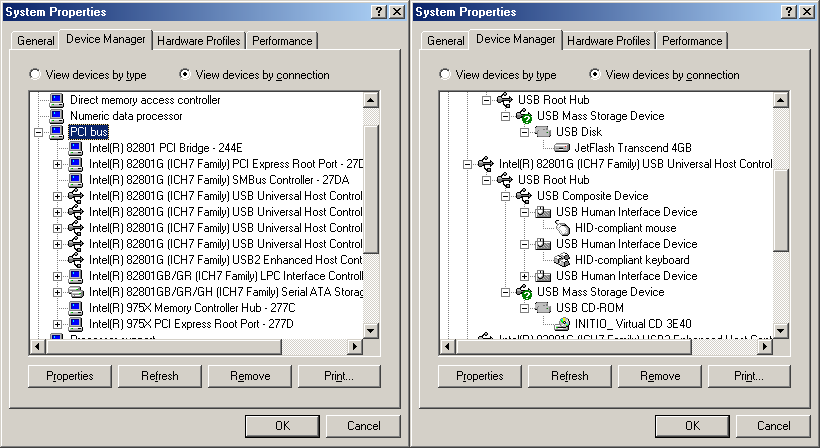Viewport: 820px width, 448px height.
Task: Click the HID-compliant mouse device icon
Action: coord(563,228)
